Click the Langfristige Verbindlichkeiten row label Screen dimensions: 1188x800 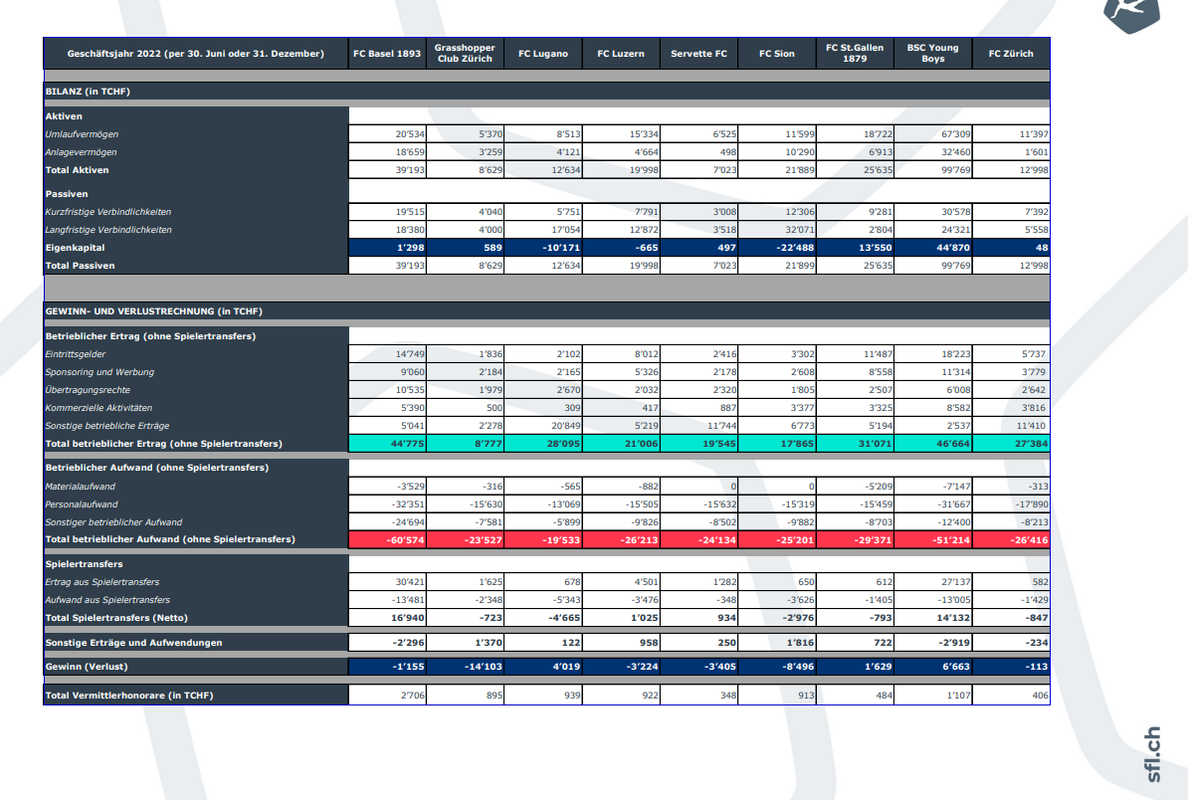108,230
